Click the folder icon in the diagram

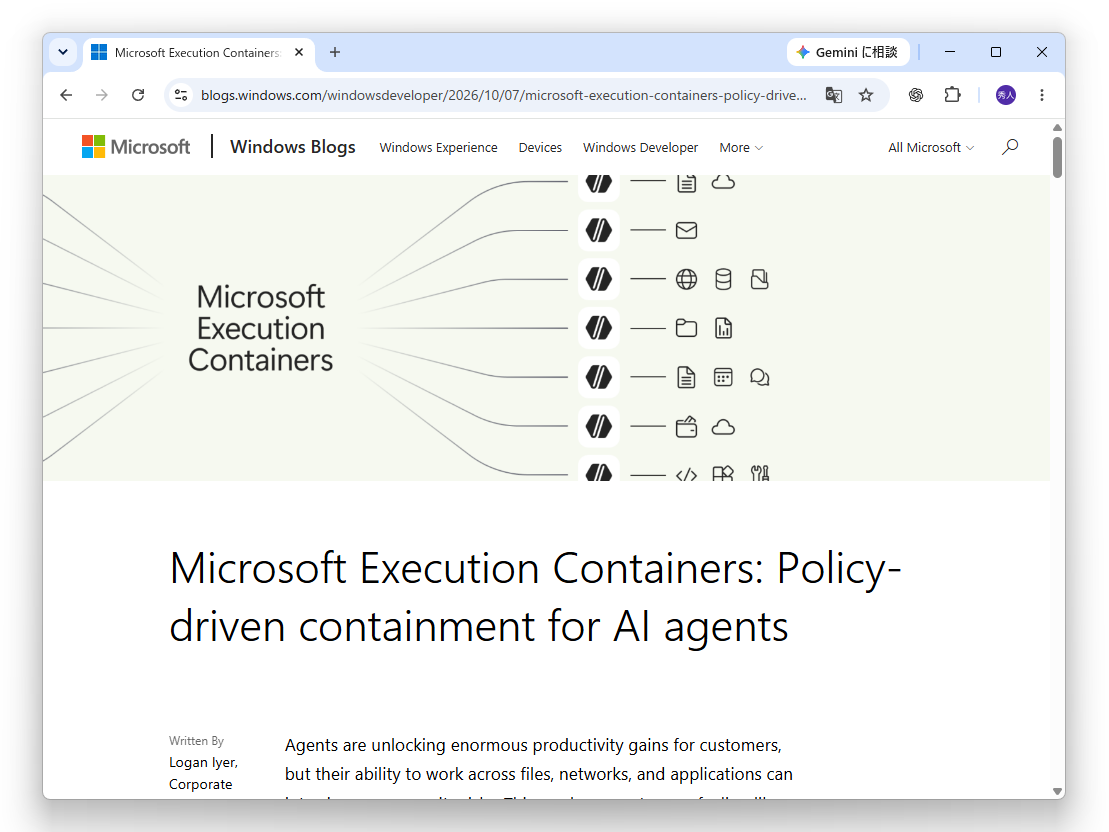pyautogui.click(x=686, y=328)
